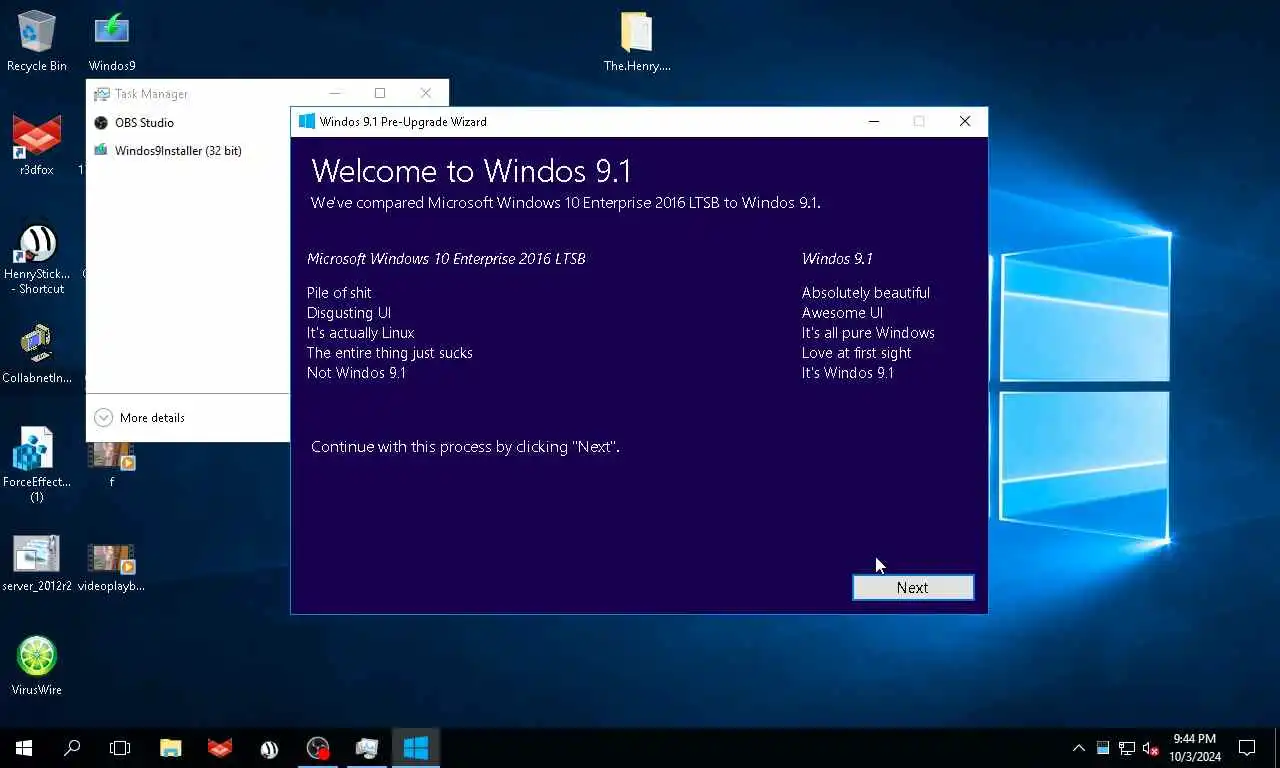Viewport: 1280px width, 768px height.
Task: Minimize the Windos 9.1 Pre-Upgrade Wizard
Action: pyautogui.click(x=874, y=122)
